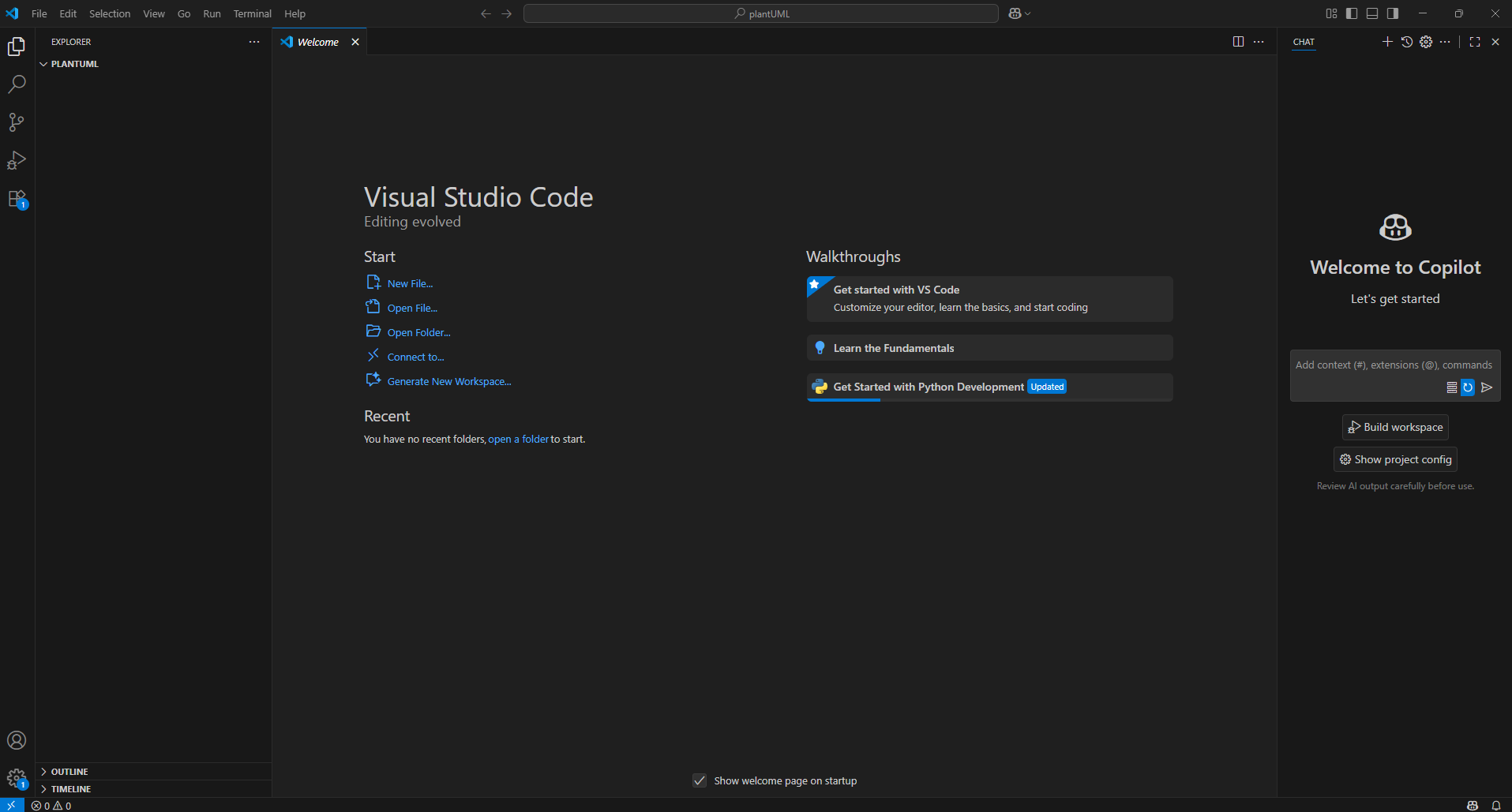1512x812 pixels.
Task: Click the Connect to... link
Action: 415,357
